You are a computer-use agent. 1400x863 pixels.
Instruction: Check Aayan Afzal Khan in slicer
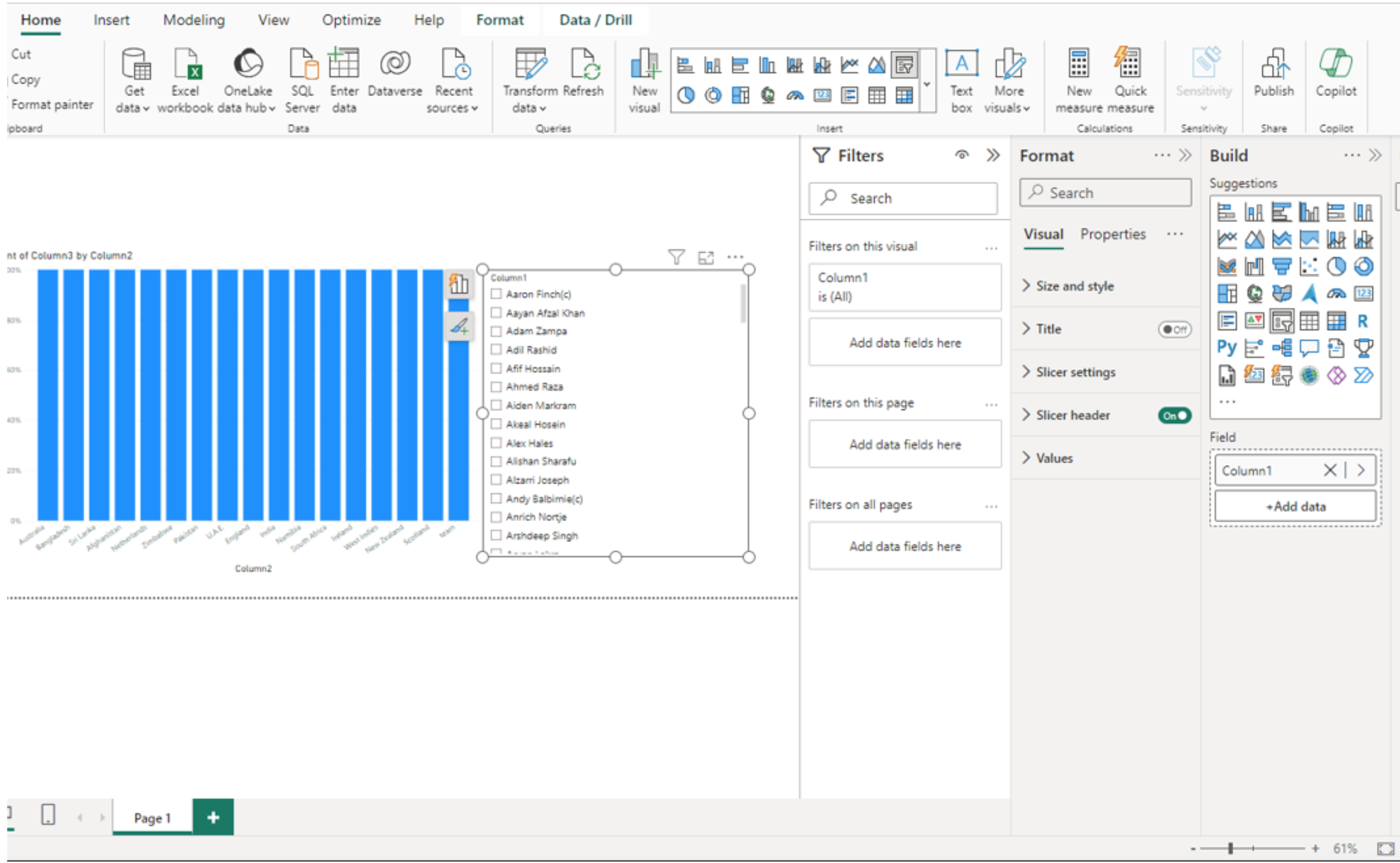[496, 312]
